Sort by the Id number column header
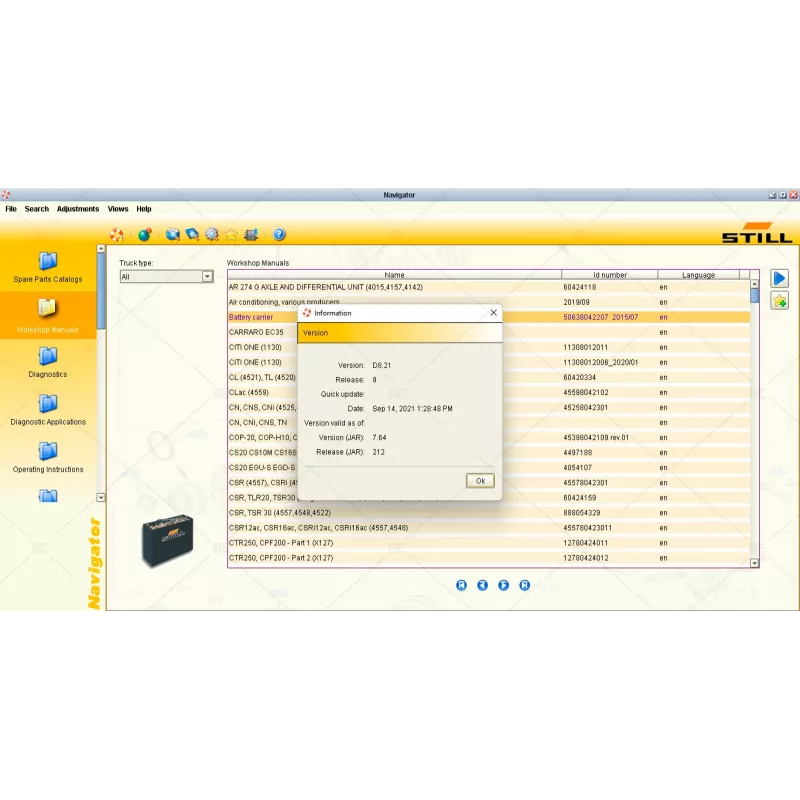The height and width of the screenshot is (800, 800). [609, 275]
